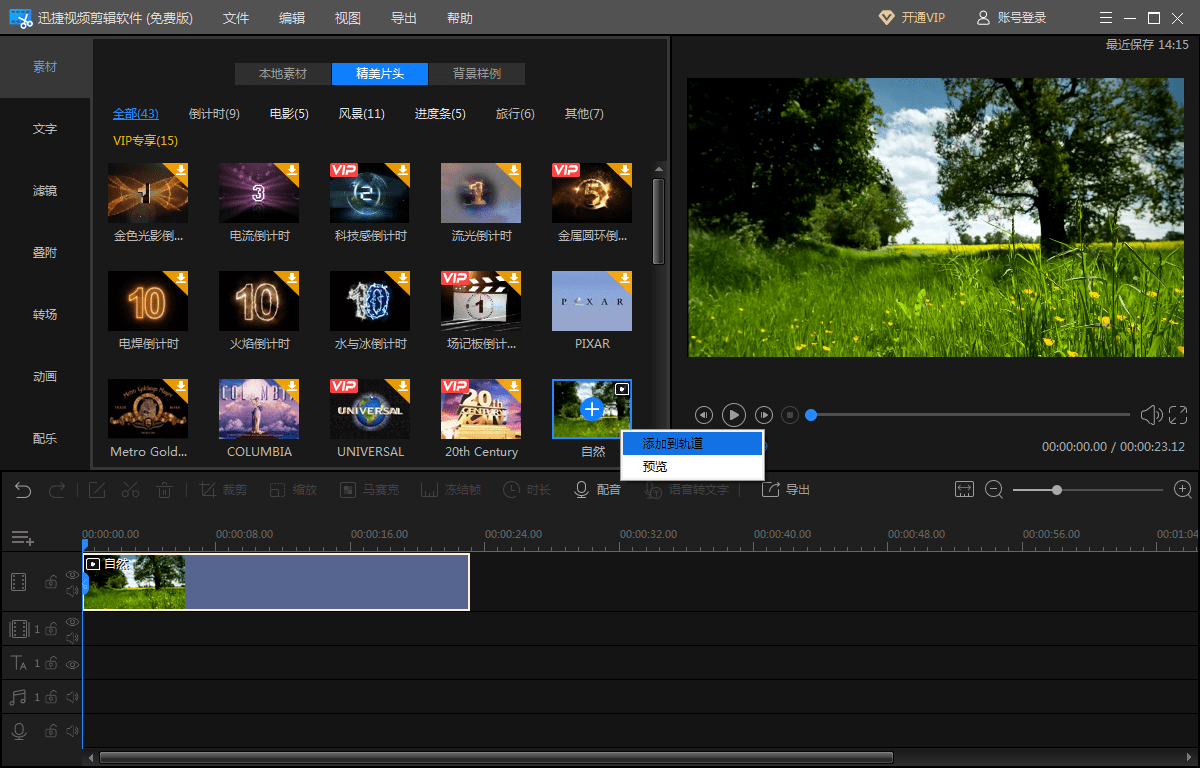The width and height of the screenshot is (1200, 768).
Task: Click the fullscreen preview icon
Action: click(1178, 414)
